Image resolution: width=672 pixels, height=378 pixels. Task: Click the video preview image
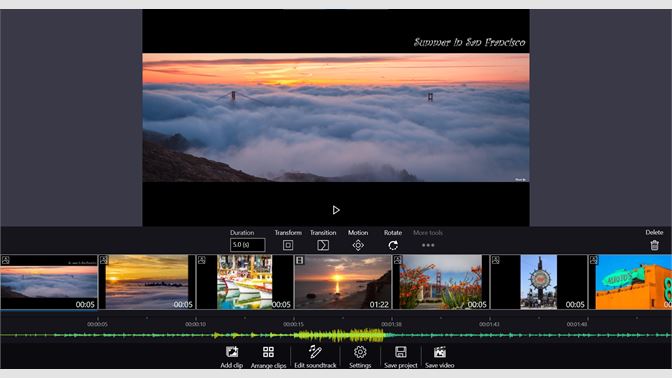click(336, 117)
